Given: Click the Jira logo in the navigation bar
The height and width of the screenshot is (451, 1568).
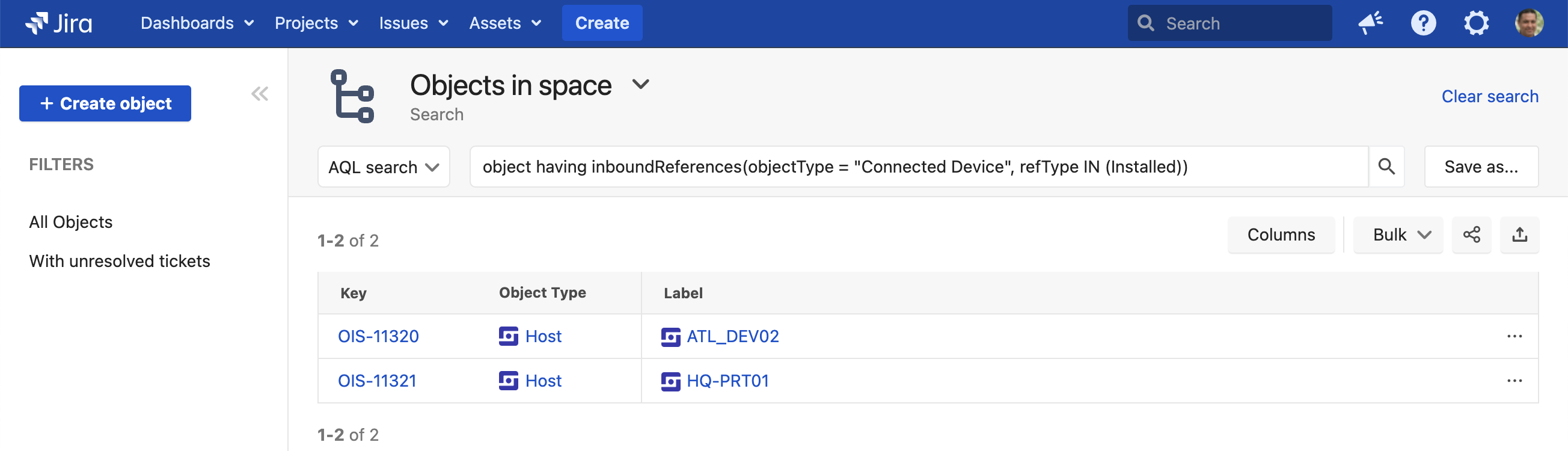Looking at the screenshot, I should coord(59,23).
